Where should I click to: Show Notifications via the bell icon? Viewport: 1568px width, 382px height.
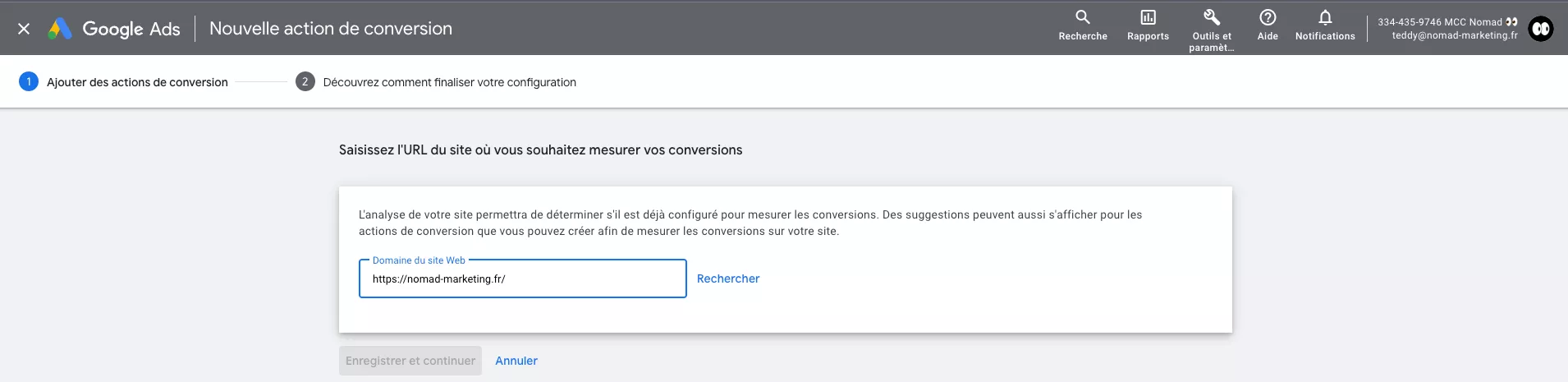[1325, 18]
